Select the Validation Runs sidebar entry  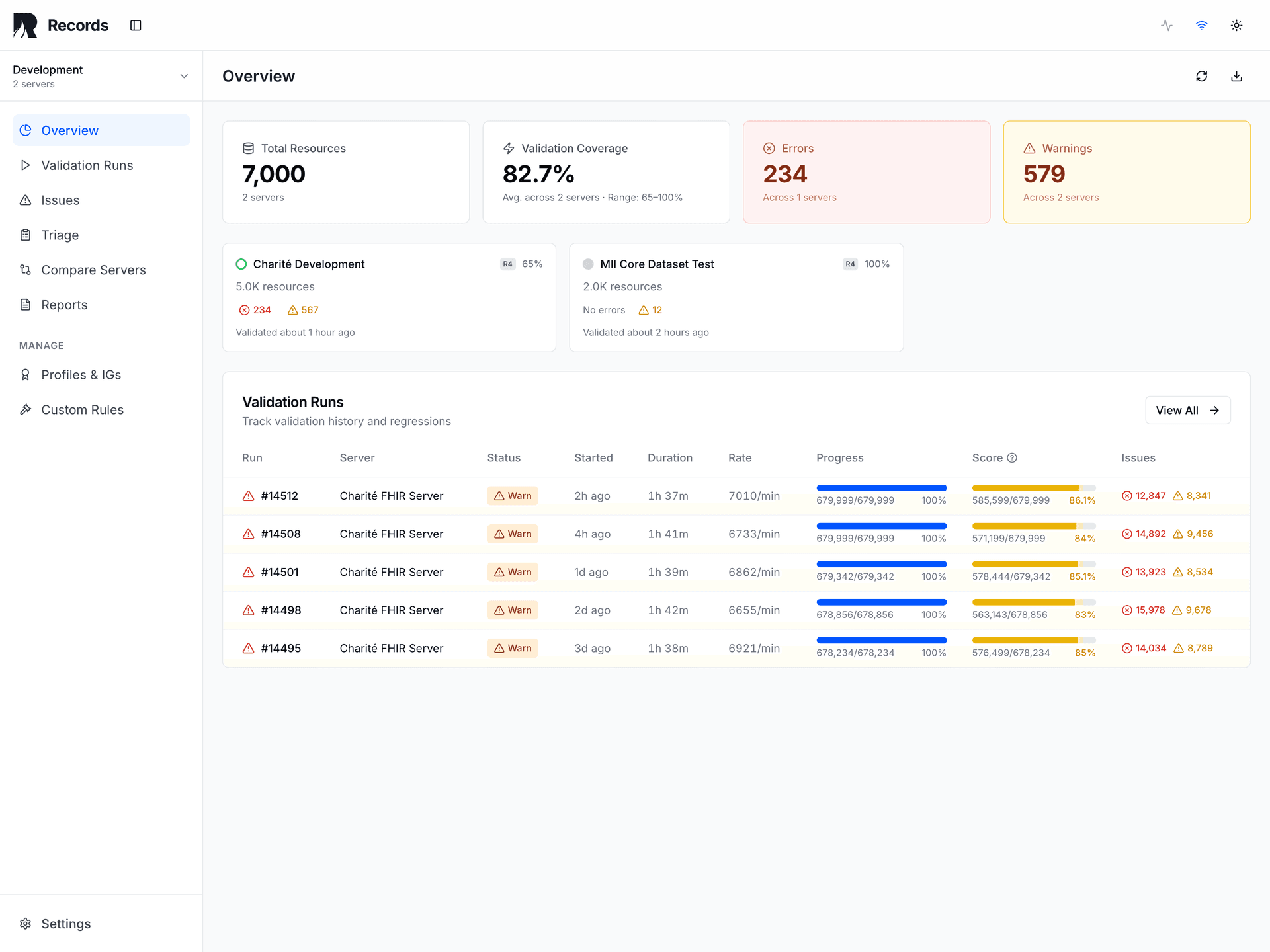coord(87,165)
